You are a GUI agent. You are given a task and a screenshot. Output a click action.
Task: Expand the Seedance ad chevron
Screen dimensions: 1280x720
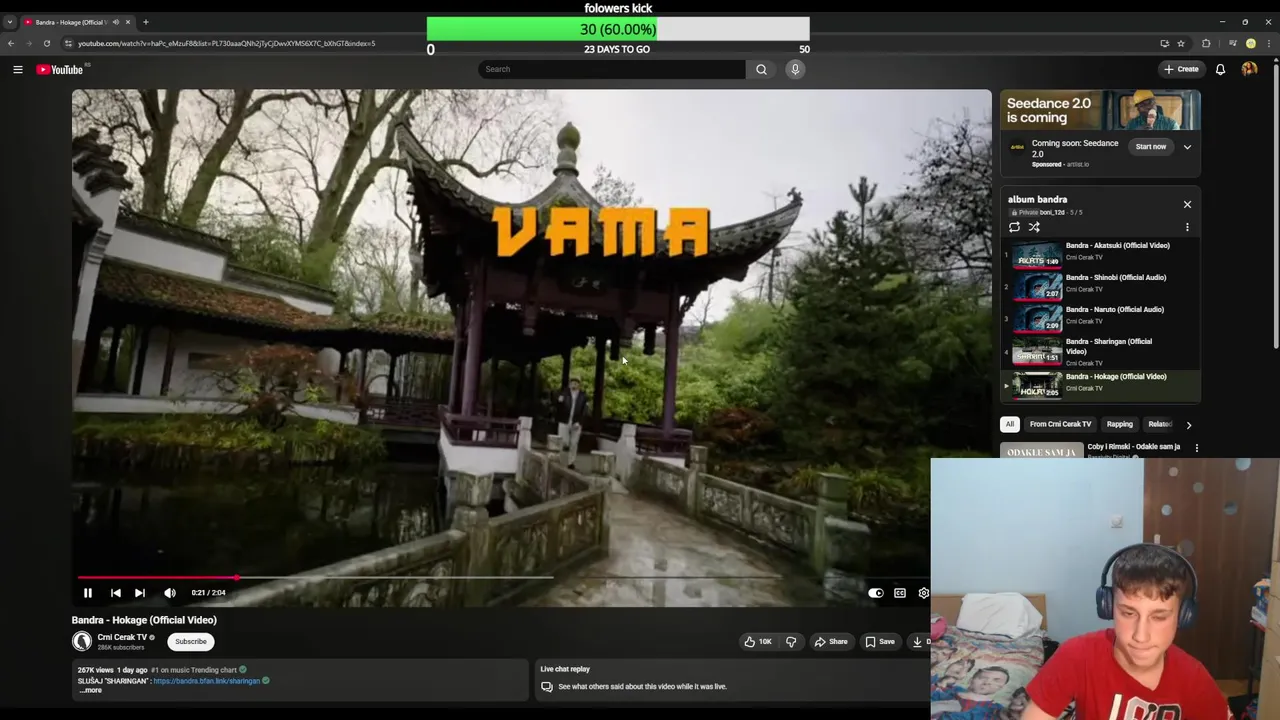[1187, 147]
